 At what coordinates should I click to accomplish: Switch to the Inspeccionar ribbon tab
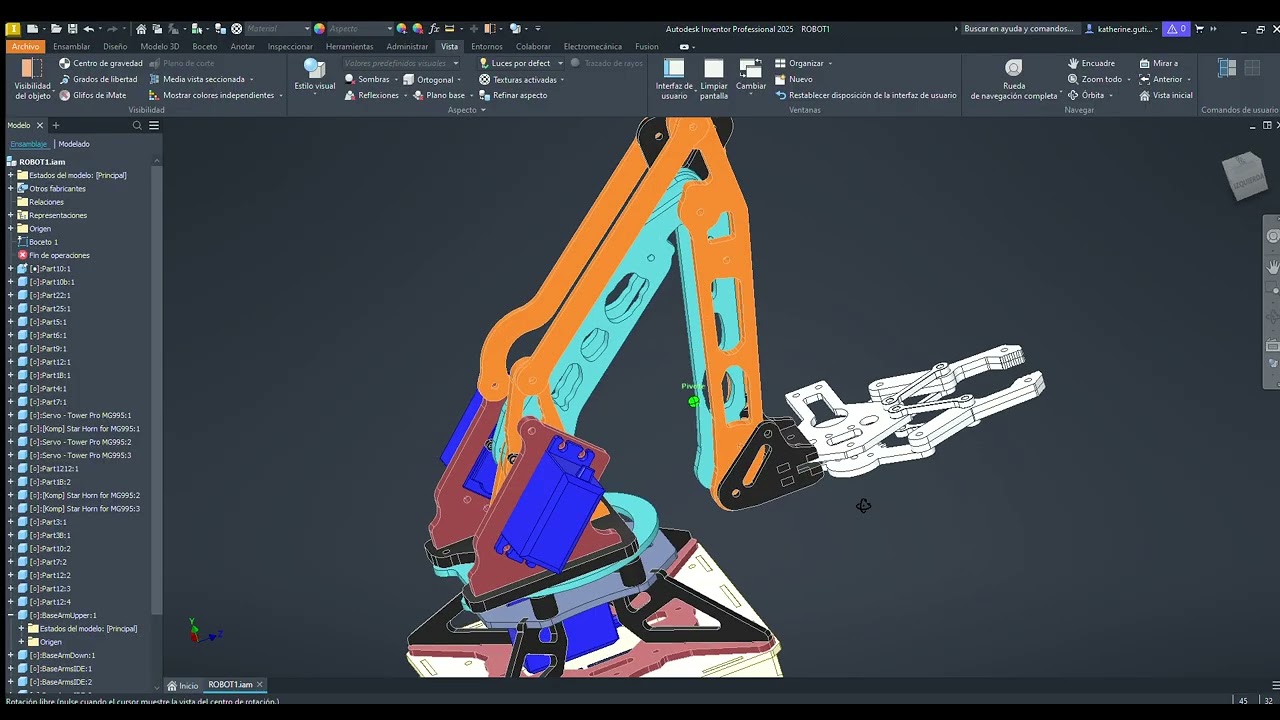coord(290,46)
